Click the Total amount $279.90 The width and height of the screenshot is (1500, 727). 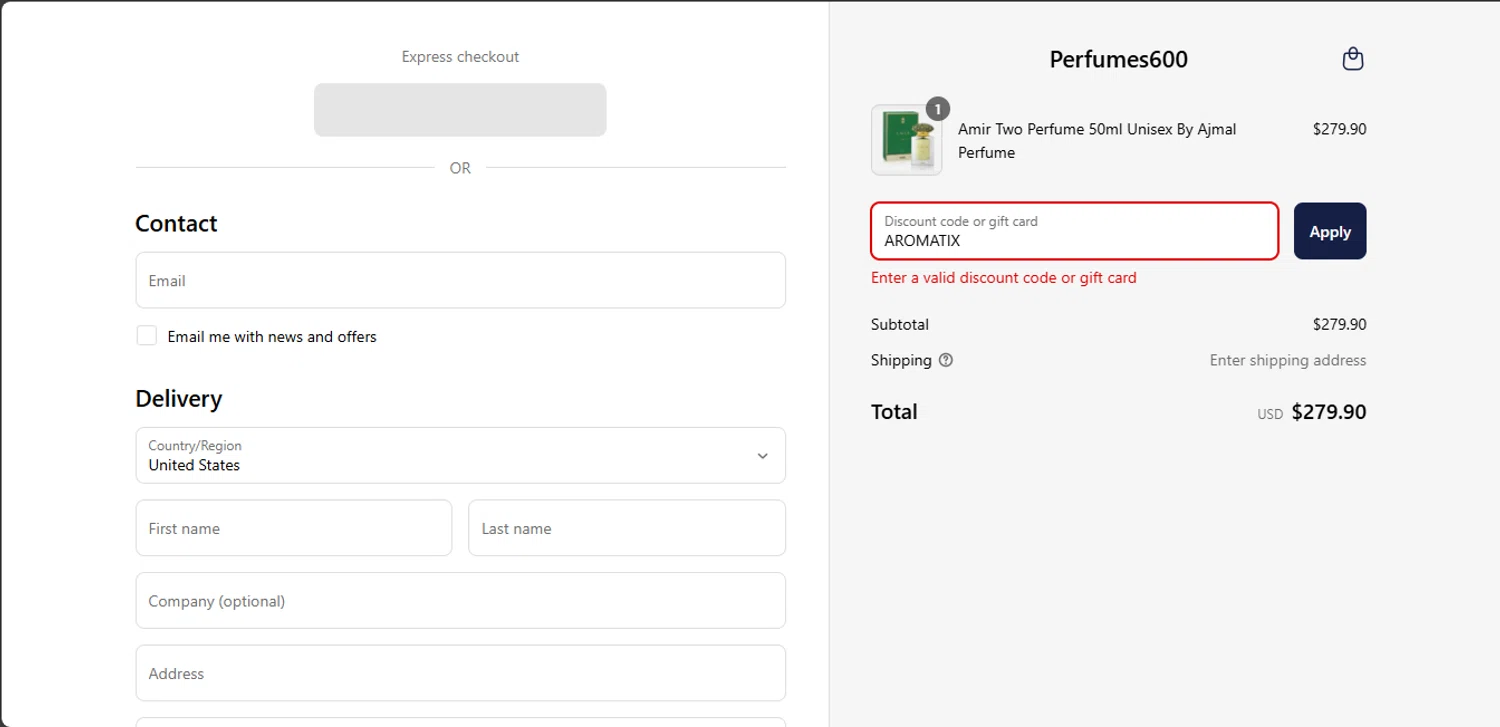1328,412
